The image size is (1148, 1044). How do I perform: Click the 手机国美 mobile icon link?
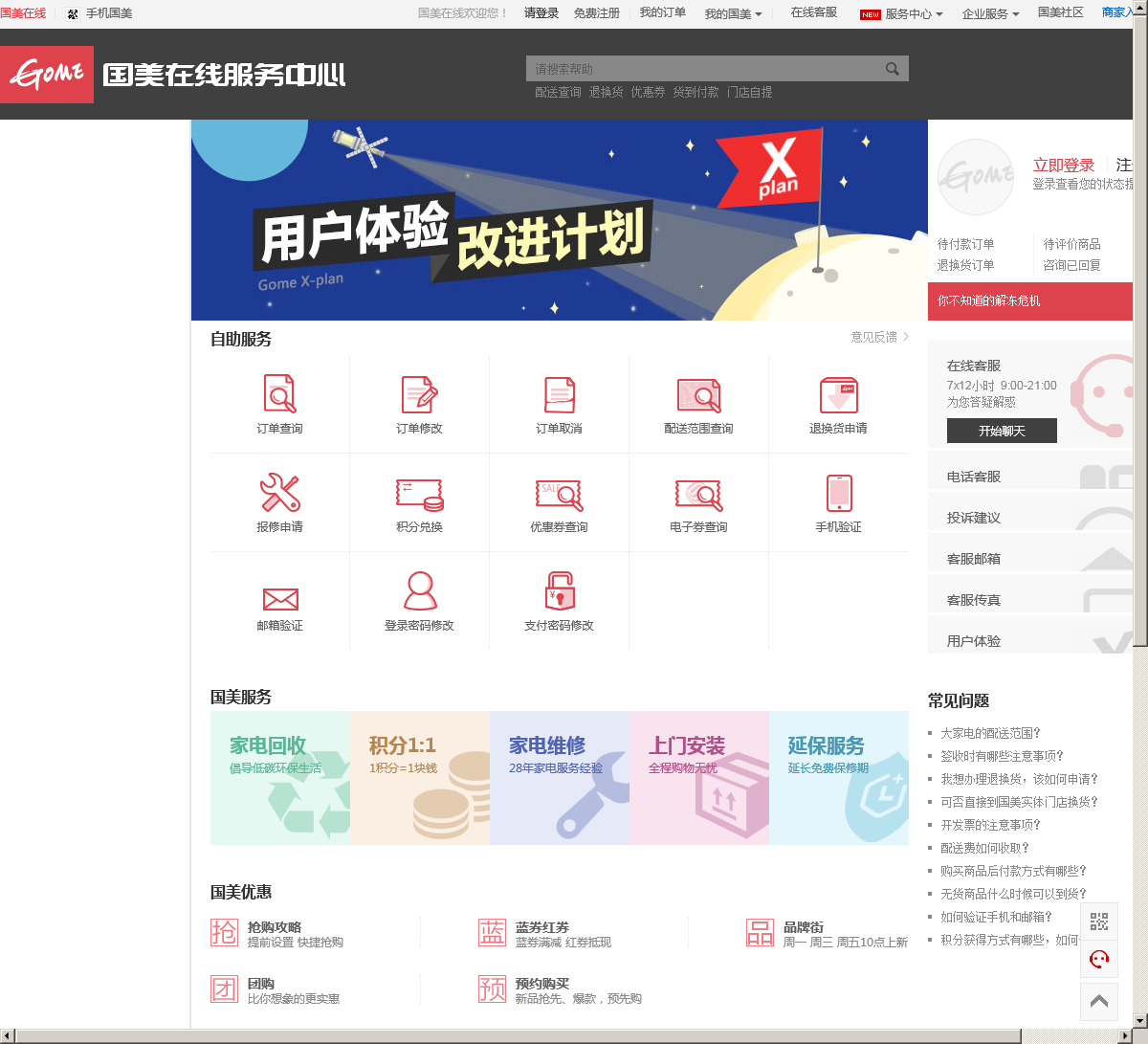(x=99, y=13)
